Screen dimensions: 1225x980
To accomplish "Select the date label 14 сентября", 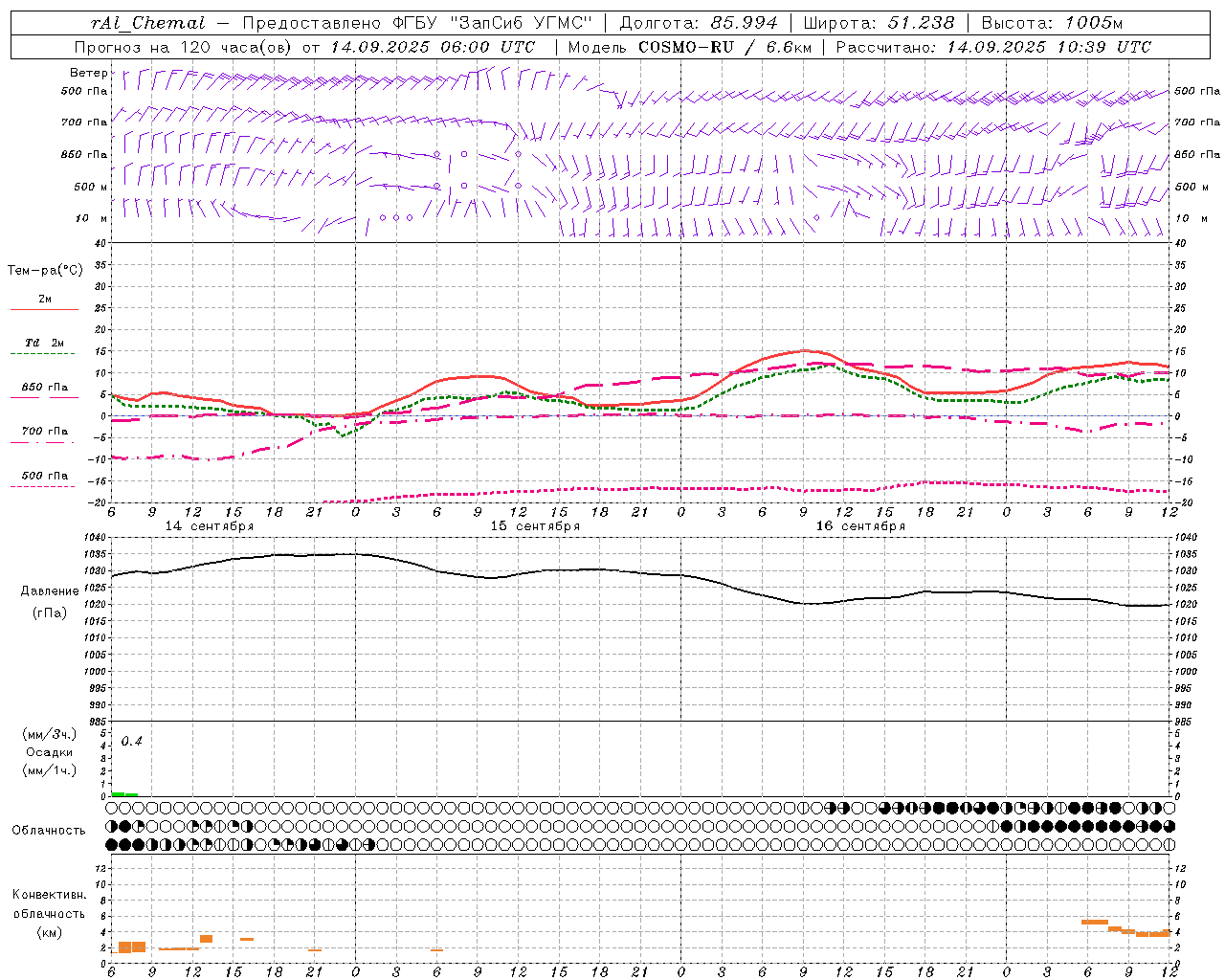I will click(210, 526).
